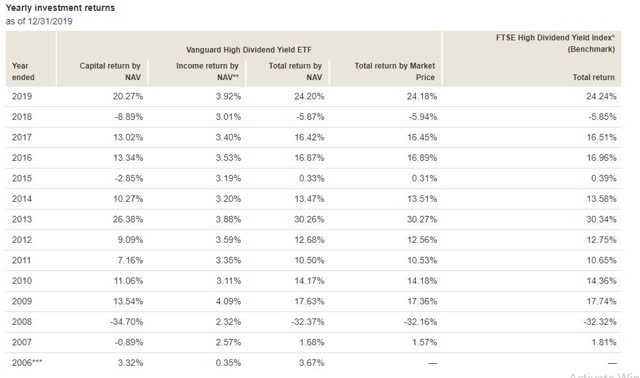Viewport: 640px width, 378px height.
Task: Click the 'Yearly investment returns' title
Action: point(60,8)
